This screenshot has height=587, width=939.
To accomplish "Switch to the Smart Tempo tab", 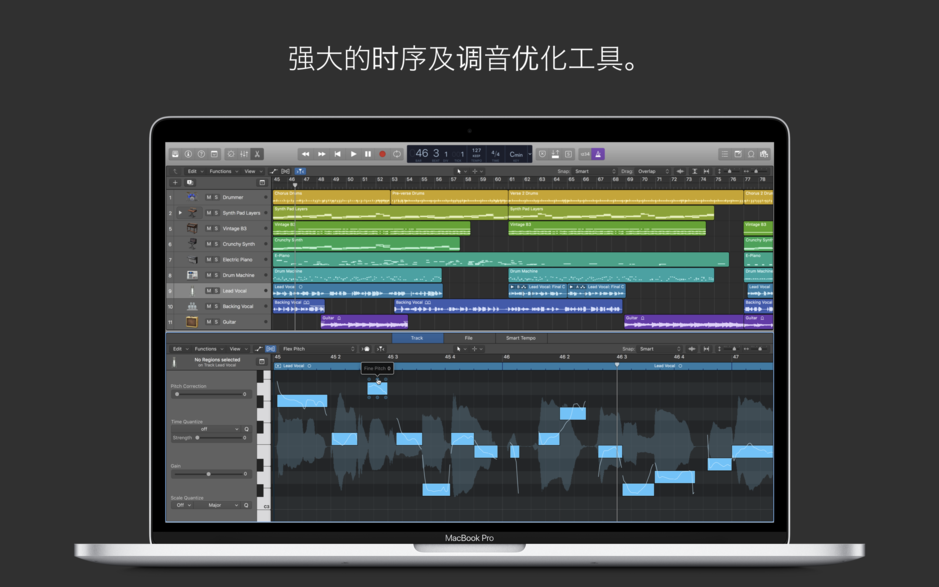I will (523, 337).
